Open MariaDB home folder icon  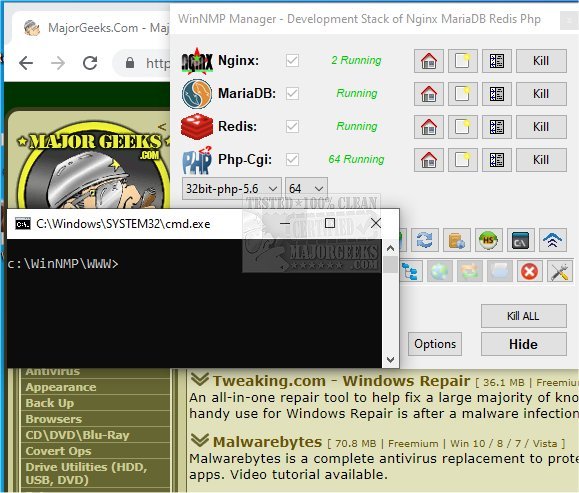[428, 94]
